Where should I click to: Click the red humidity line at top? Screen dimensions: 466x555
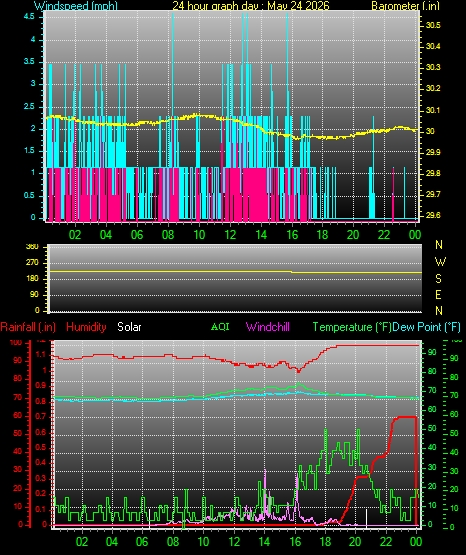coord(236,358)
